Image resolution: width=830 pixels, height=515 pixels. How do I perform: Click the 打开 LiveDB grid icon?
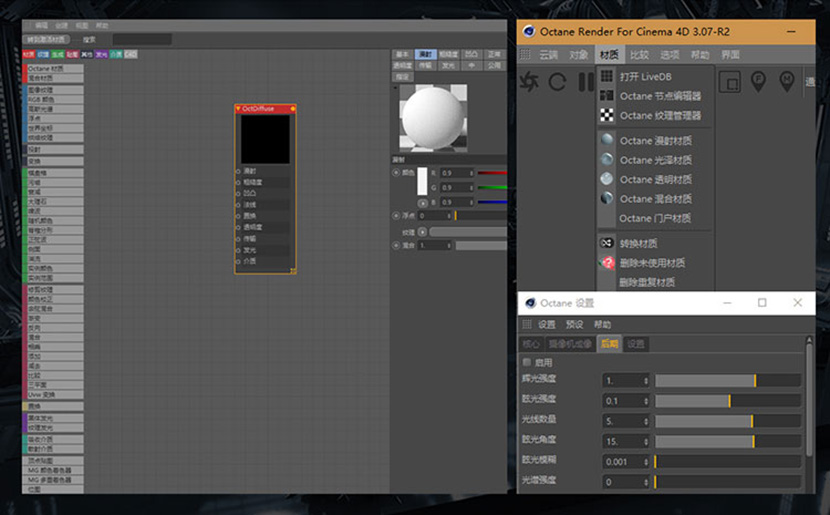click(x=607, y=76)
